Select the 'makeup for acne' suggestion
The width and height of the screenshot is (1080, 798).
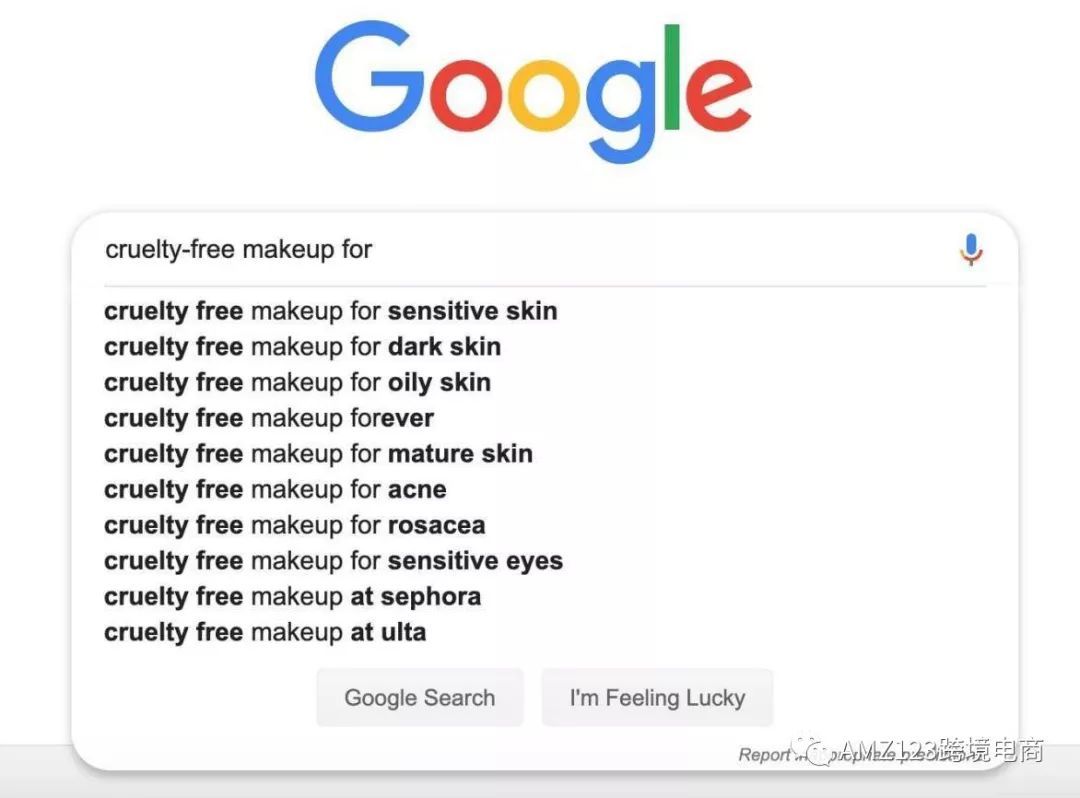point(275,490)
